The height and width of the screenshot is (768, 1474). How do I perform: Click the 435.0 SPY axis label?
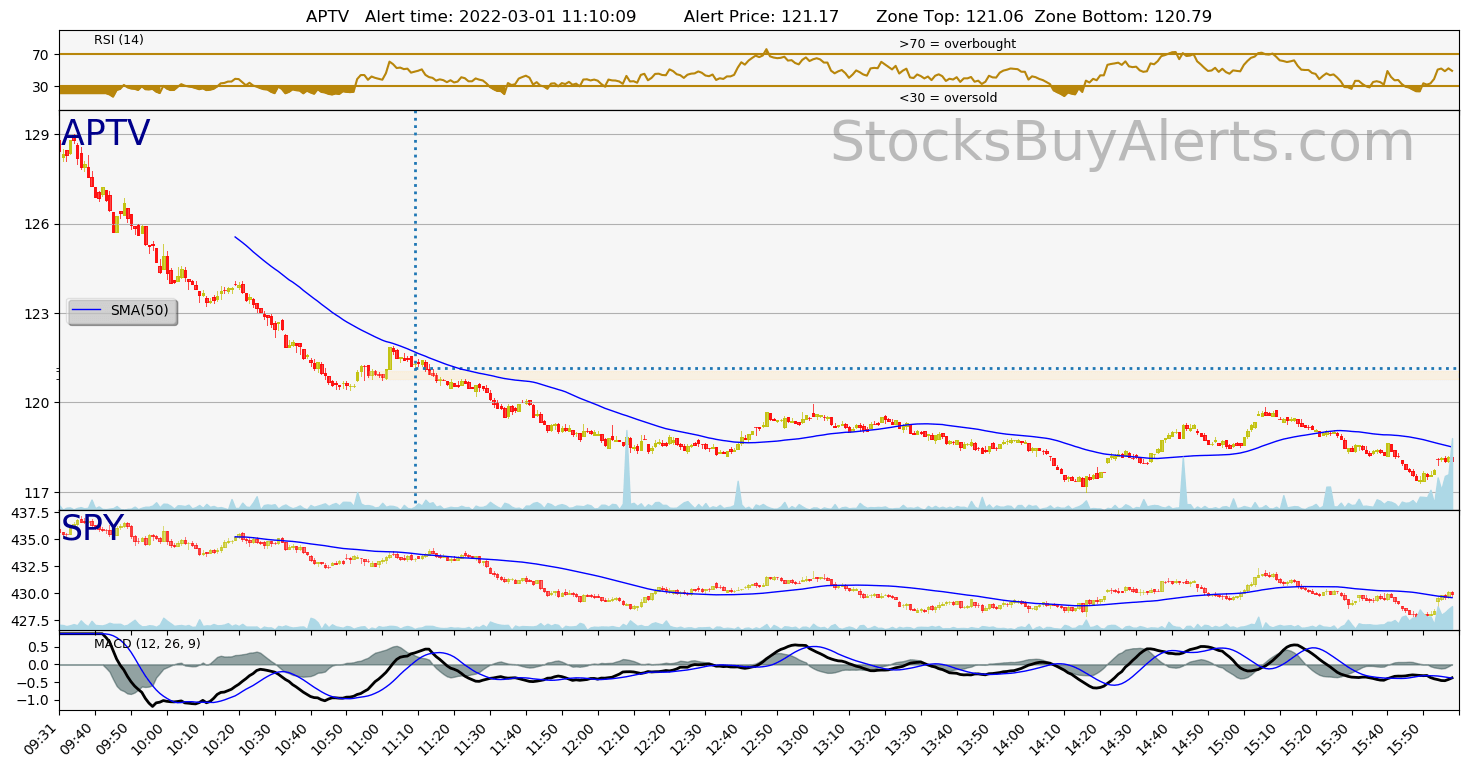[x=32, y=540]
